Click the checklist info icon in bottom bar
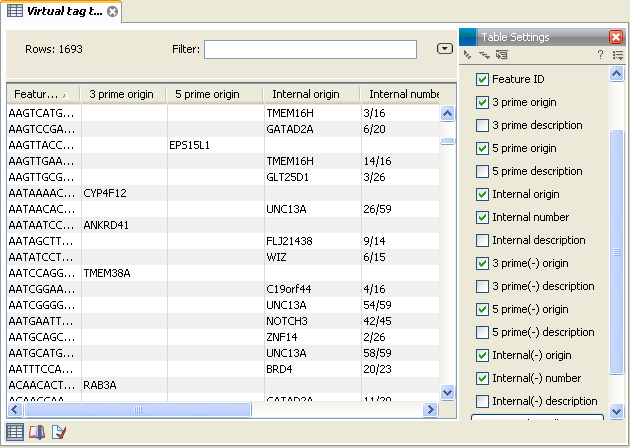The width and height of the screenshot is (630, 448). (x=59, y=432)
